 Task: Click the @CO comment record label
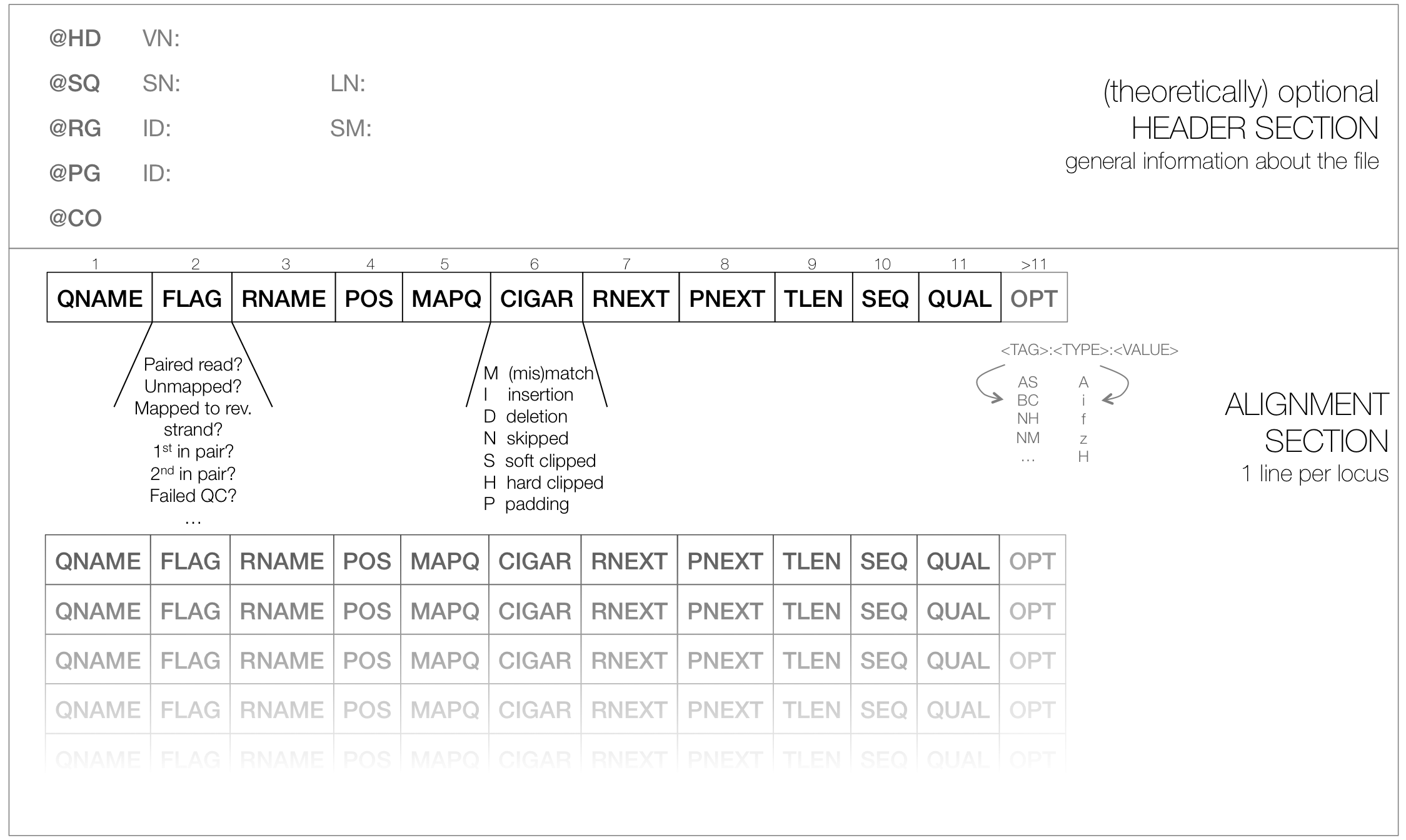tap(76, 219)
